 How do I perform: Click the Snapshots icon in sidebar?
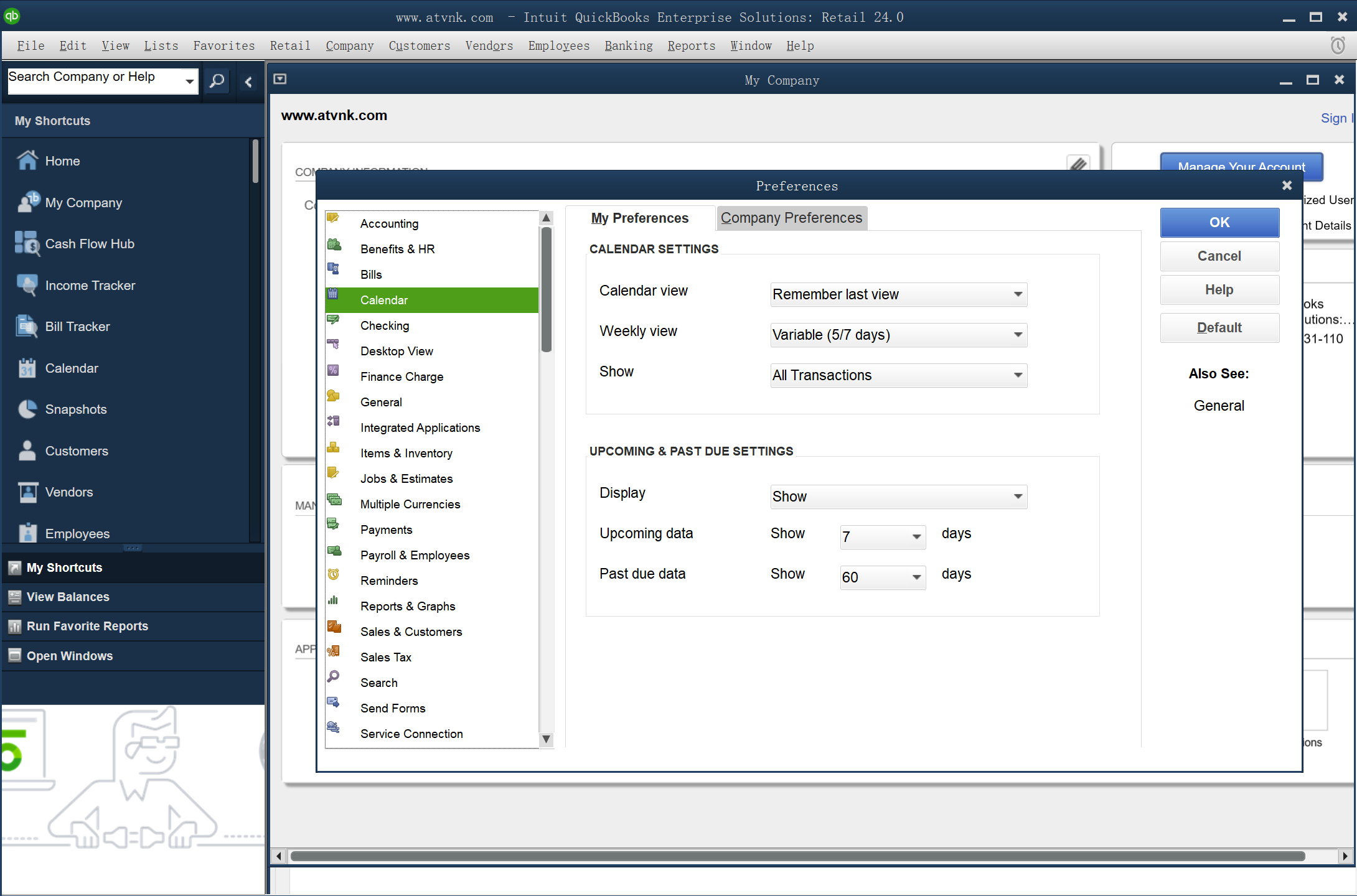[27, 409]
